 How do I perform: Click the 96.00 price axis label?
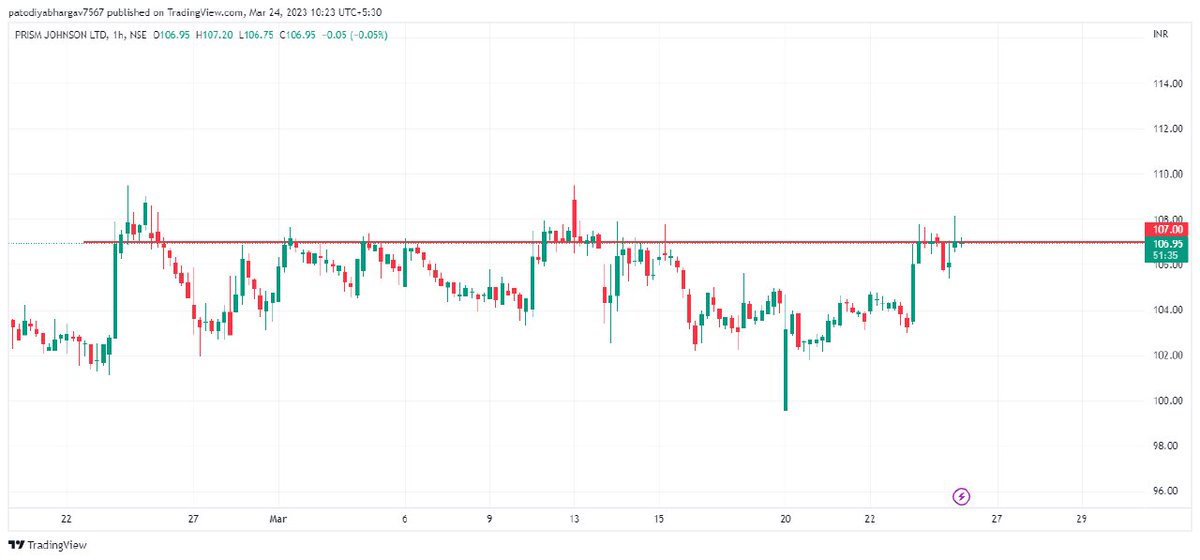point(1168,491)
